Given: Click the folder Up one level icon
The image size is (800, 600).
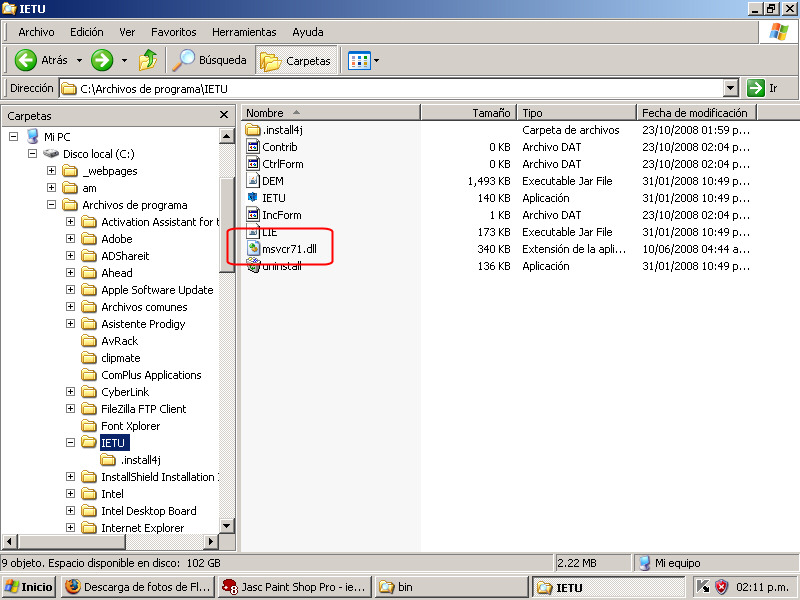Looking at the screenshot, I should (148, 61).
